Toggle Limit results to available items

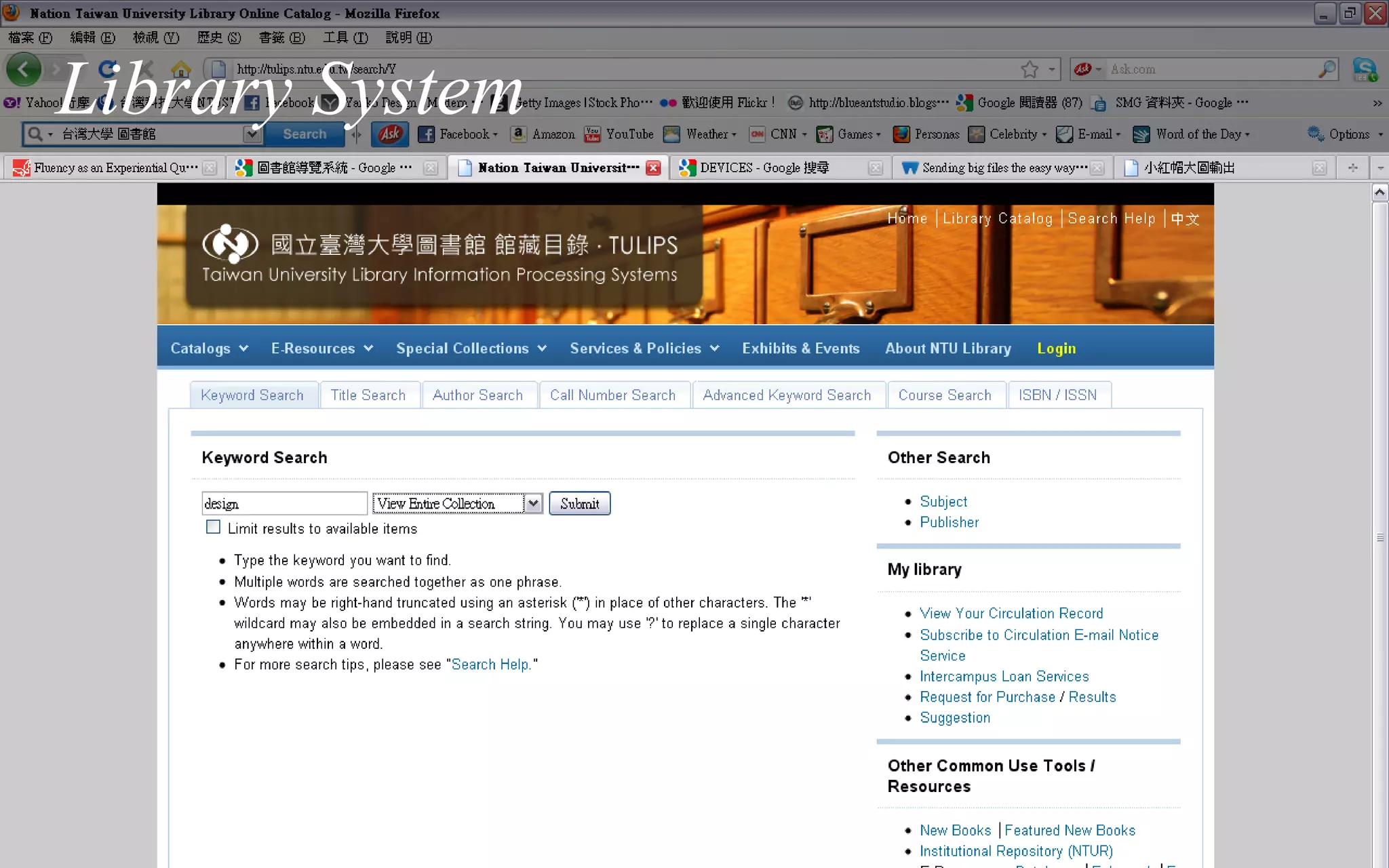(213, 527)
